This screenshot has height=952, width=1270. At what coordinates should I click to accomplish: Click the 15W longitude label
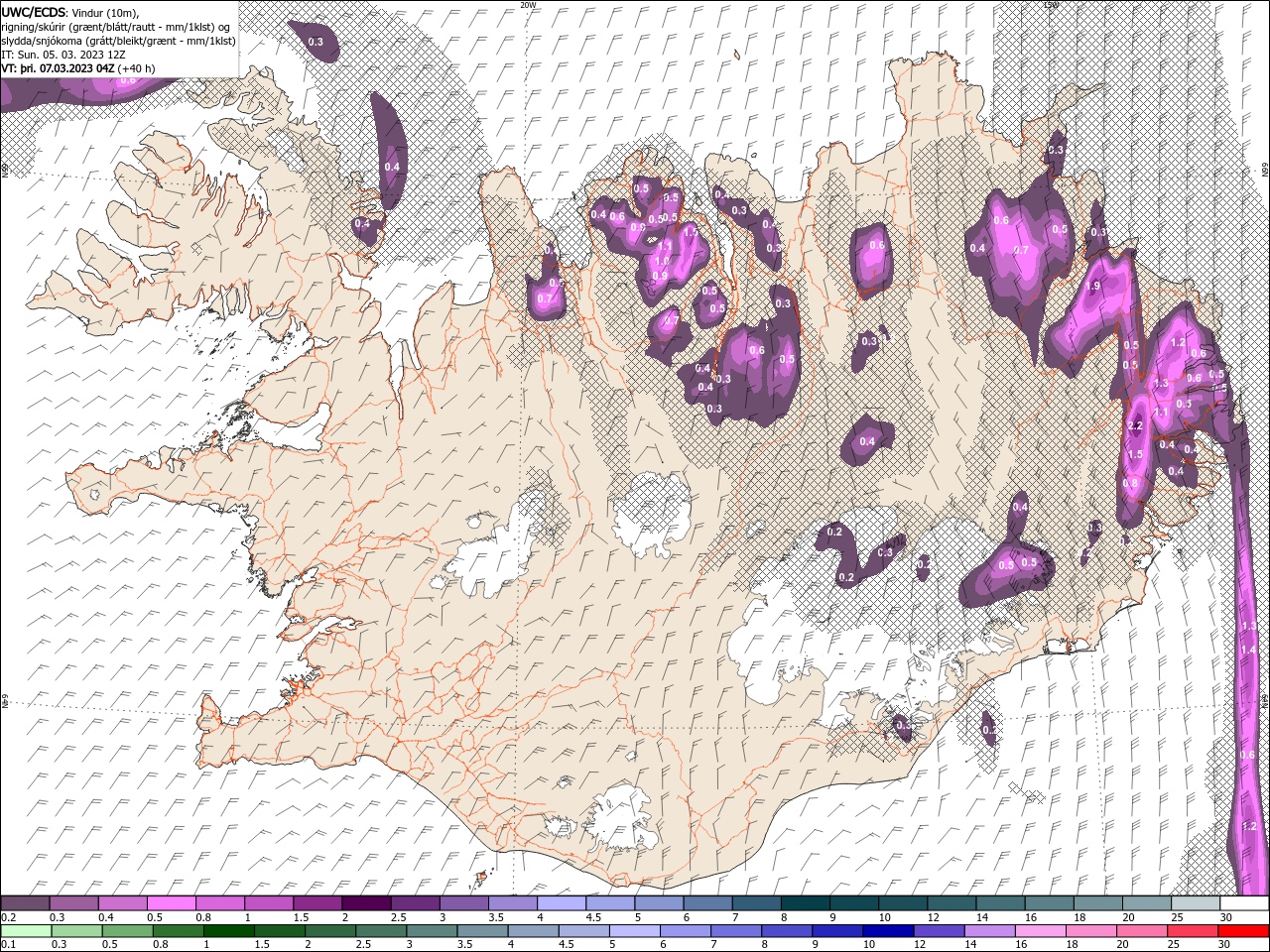pyautogui.click(x=1052, y=5)
